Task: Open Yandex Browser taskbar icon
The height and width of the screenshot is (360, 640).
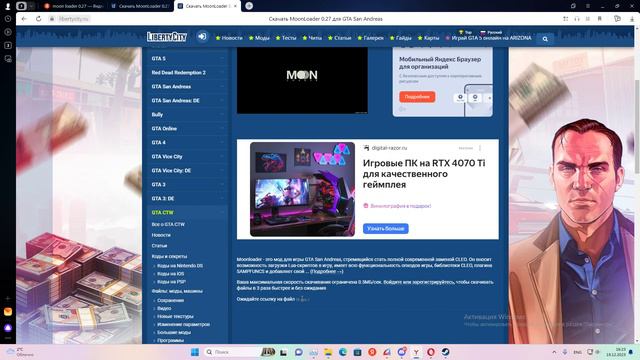Action: (416, 352)
